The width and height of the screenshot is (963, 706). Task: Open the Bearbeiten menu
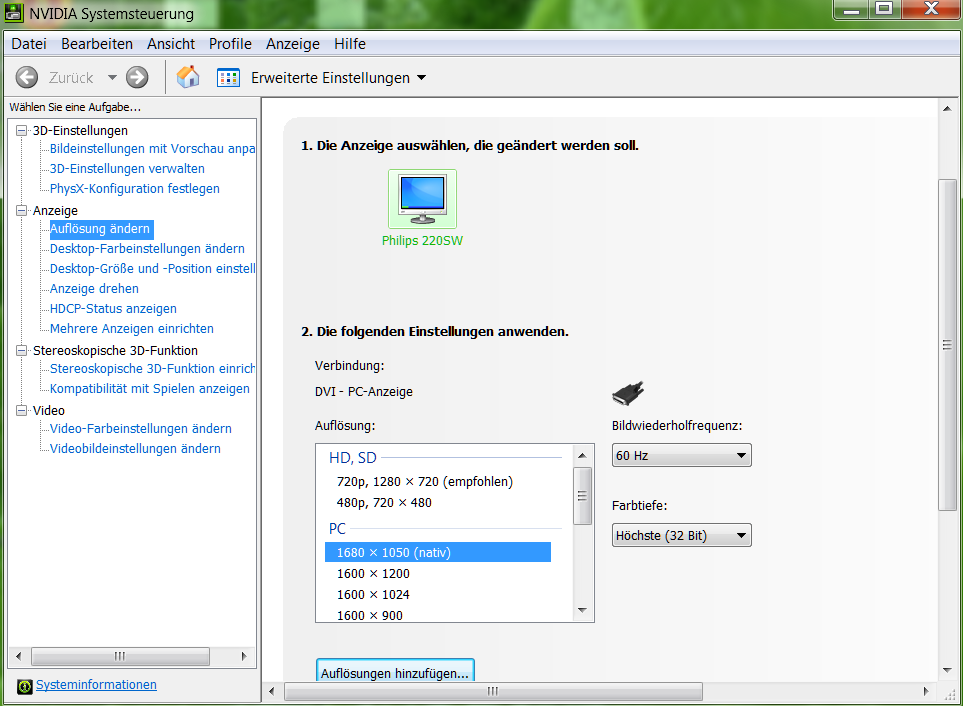click(x=97, y=44)
